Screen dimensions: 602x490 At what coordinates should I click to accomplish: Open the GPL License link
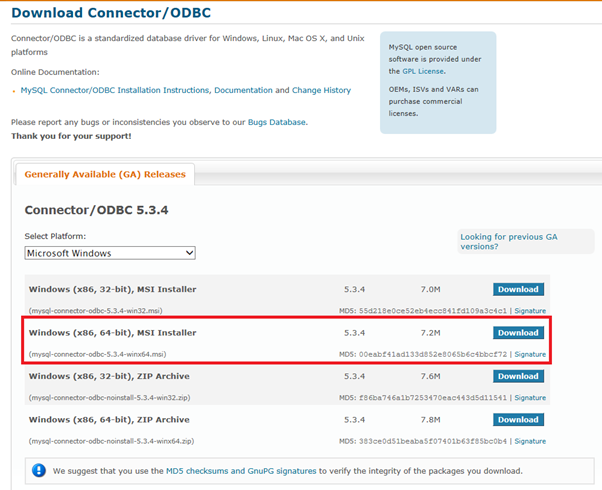pyautogui.click(x=423, y=71)
